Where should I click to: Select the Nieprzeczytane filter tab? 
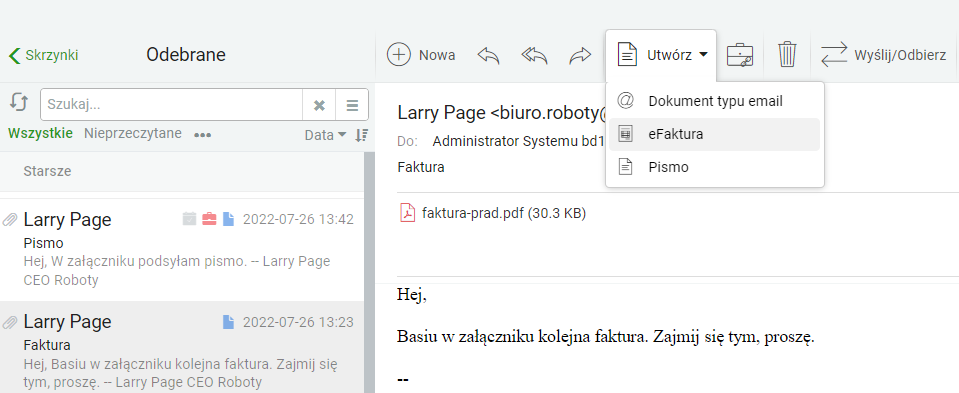[x=133, y=133]
